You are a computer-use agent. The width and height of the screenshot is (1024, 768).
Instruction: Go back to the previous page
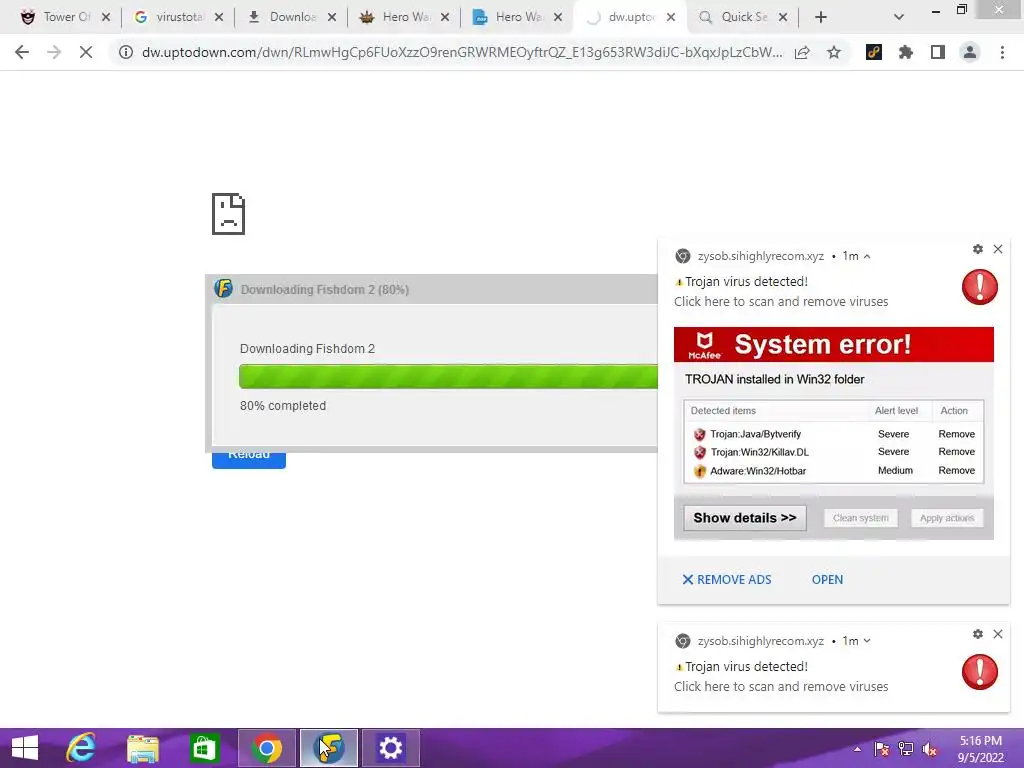(22, 52)
